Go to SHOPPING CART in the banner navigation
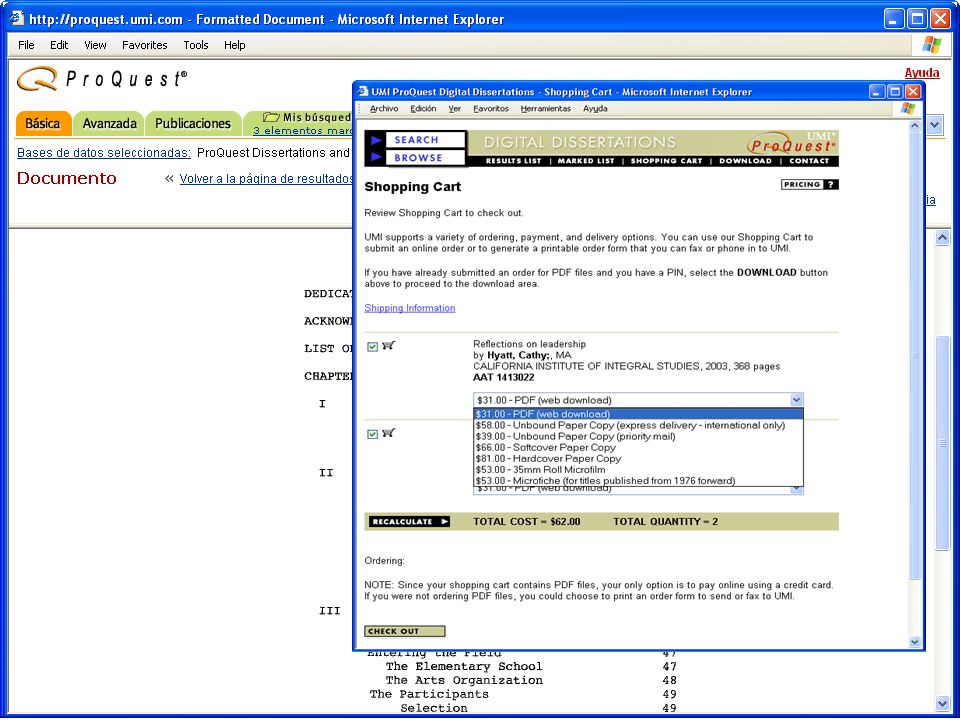 (x=666, y=161)
